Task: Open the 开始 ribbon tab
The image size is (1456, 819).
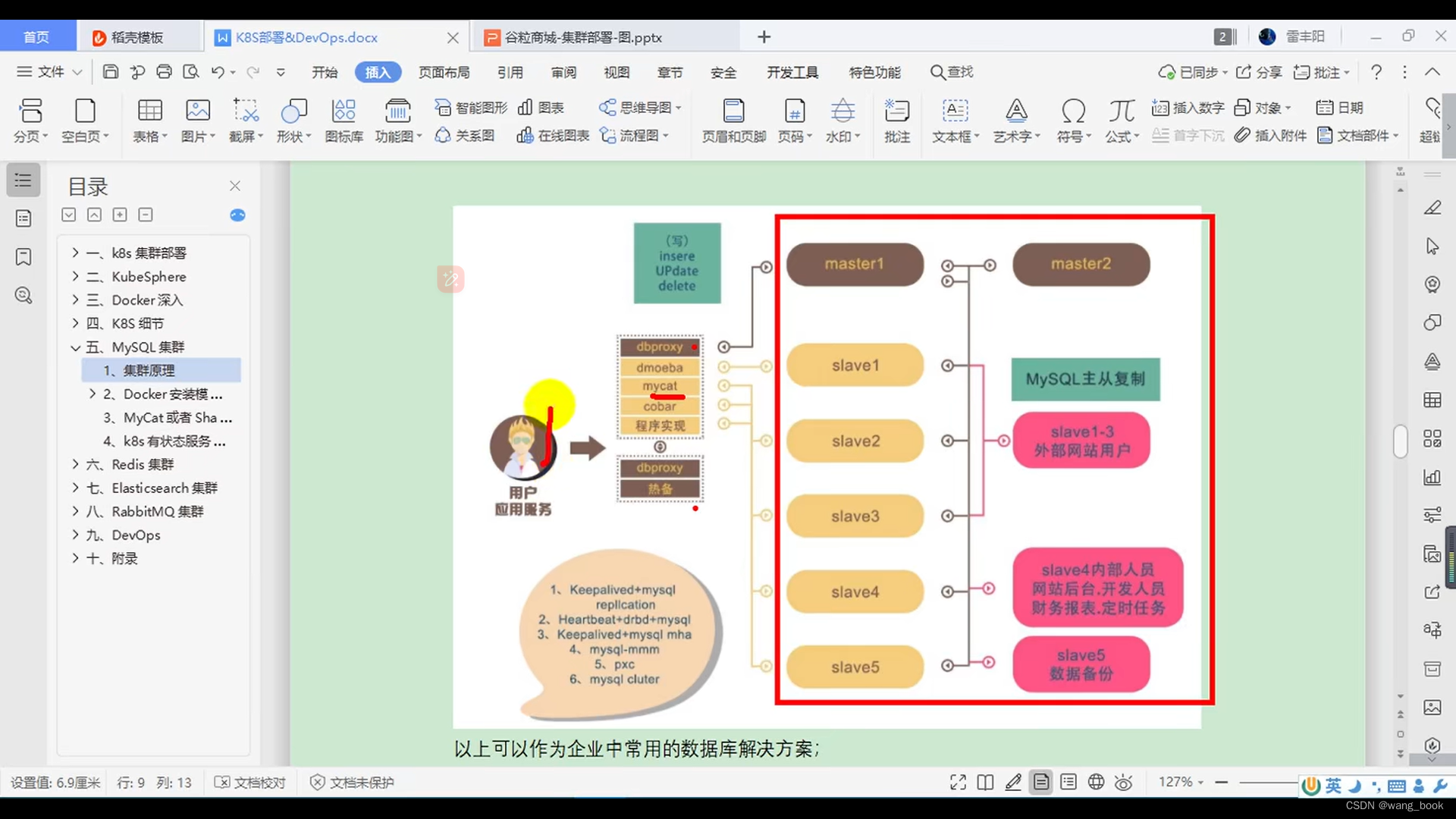Action: pos(325,72)
